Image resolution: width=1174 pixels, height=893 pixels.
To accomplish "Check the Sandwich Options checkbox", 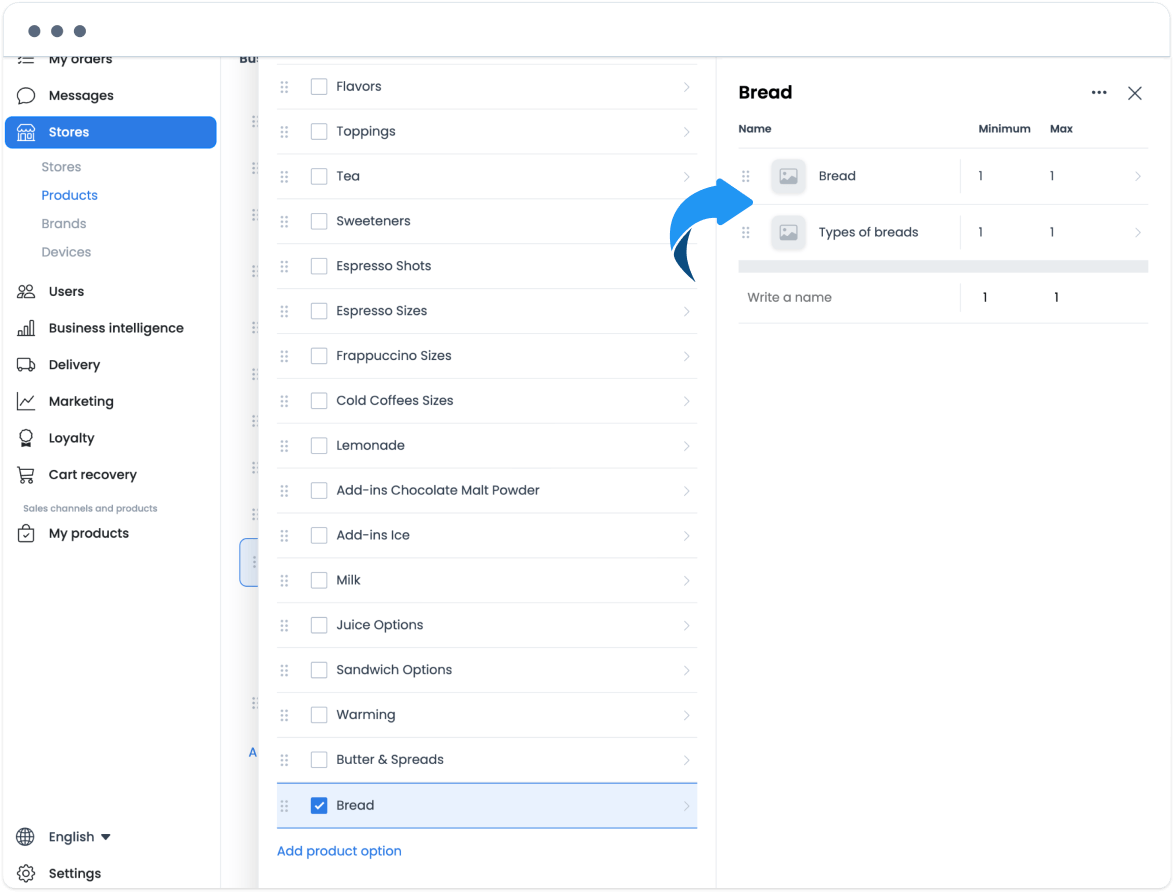I will click(319, 671).
